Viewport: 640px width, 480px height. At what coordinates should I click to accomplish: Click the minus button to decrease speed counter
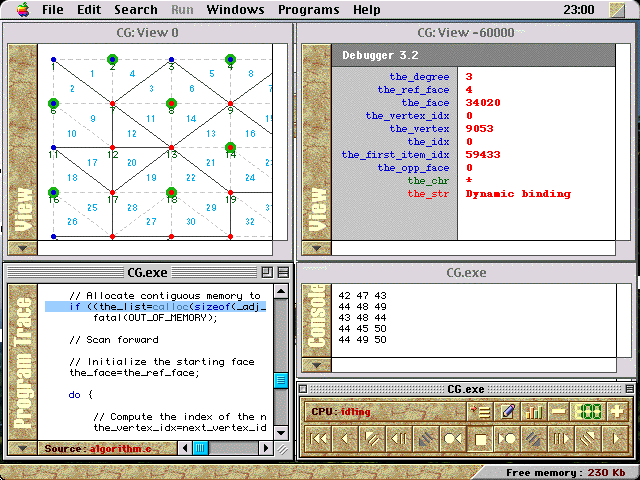pos(558,411)
